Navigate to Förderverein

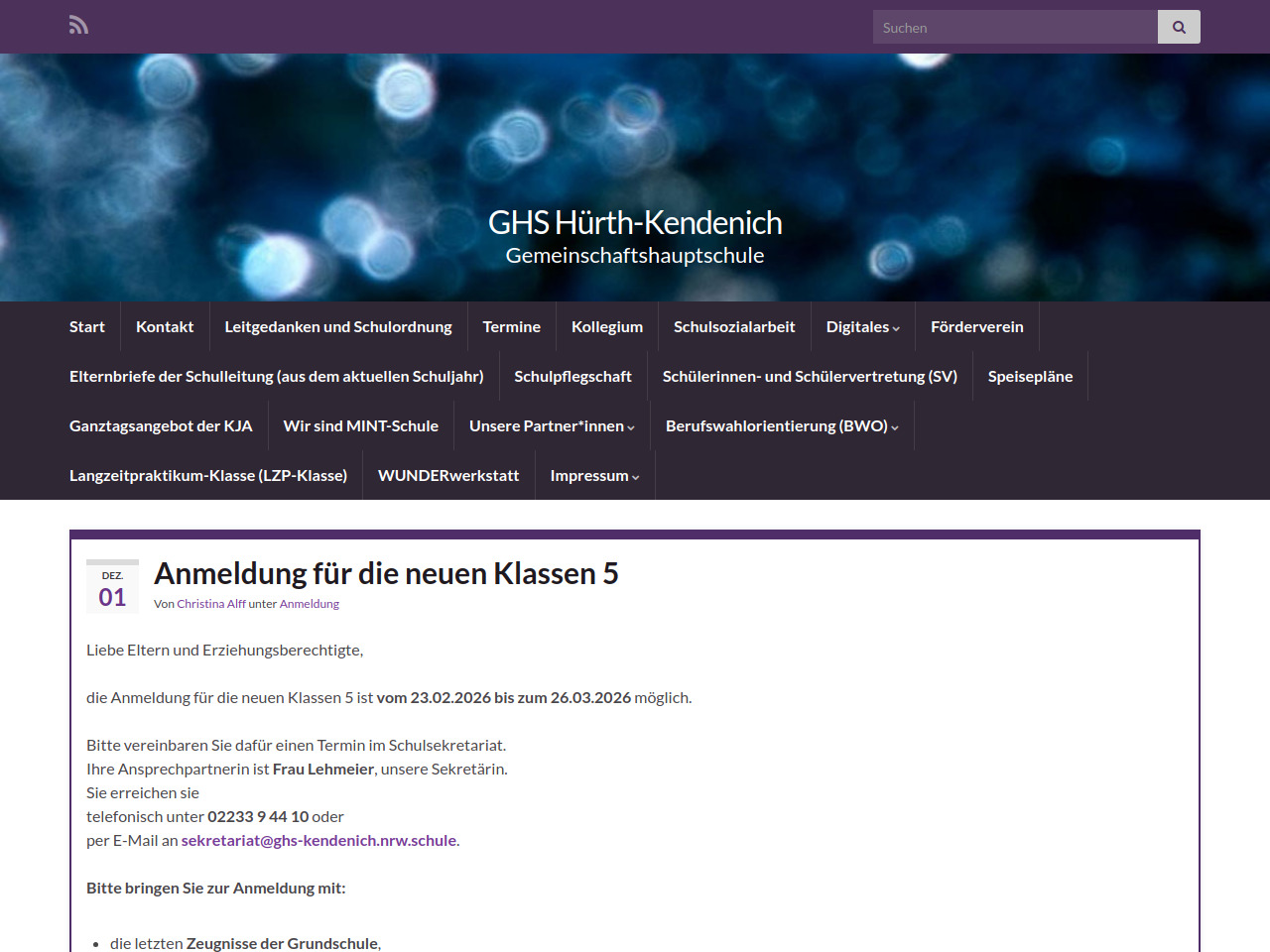[x=976, y=327]
